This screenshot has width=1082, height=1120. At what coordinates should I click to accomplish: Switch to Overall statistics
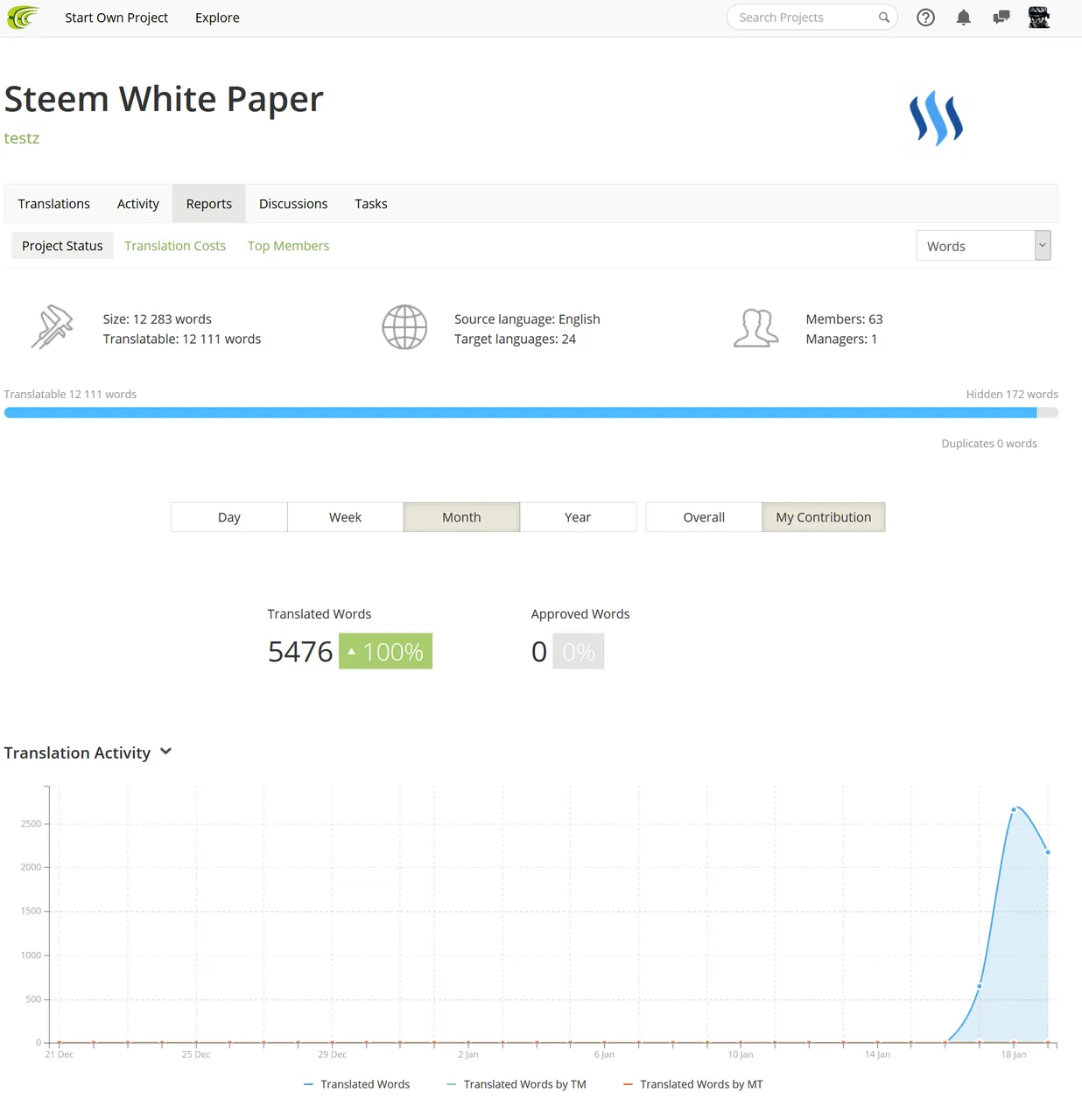point(704,517)
